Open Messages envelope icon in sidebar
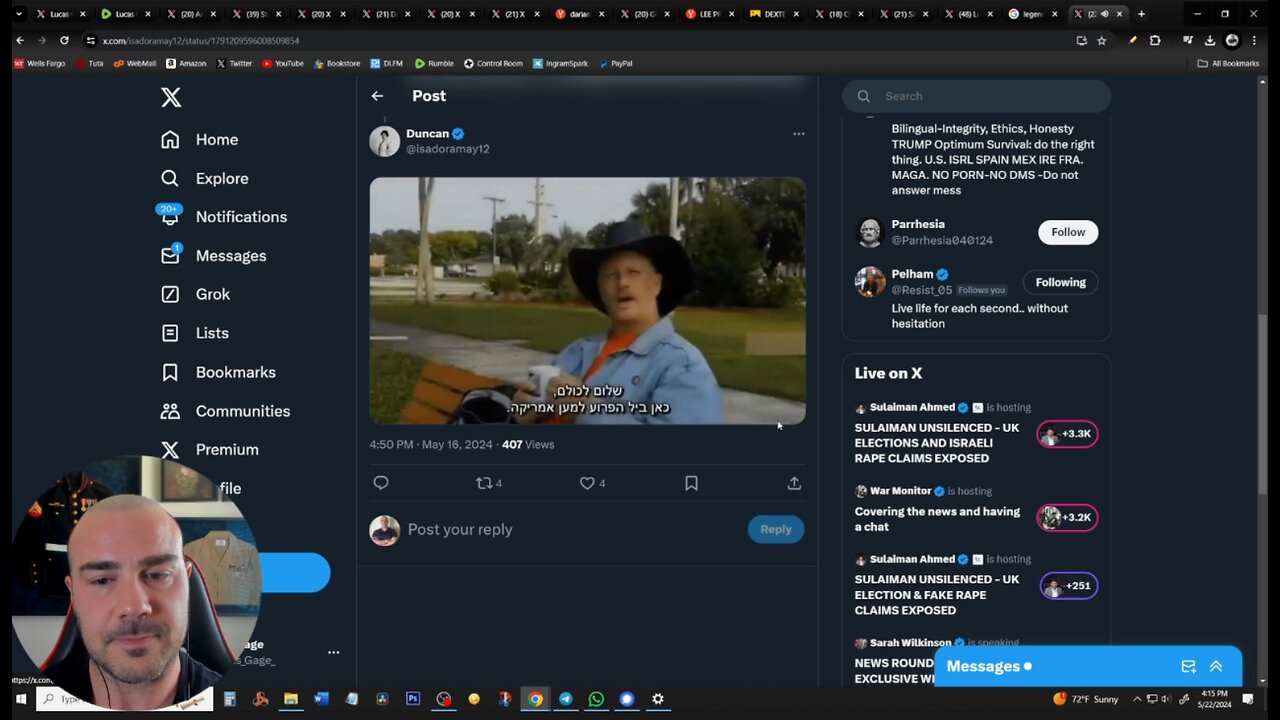This screenshot has width=1280, height=720. click(x=170, y=256)
